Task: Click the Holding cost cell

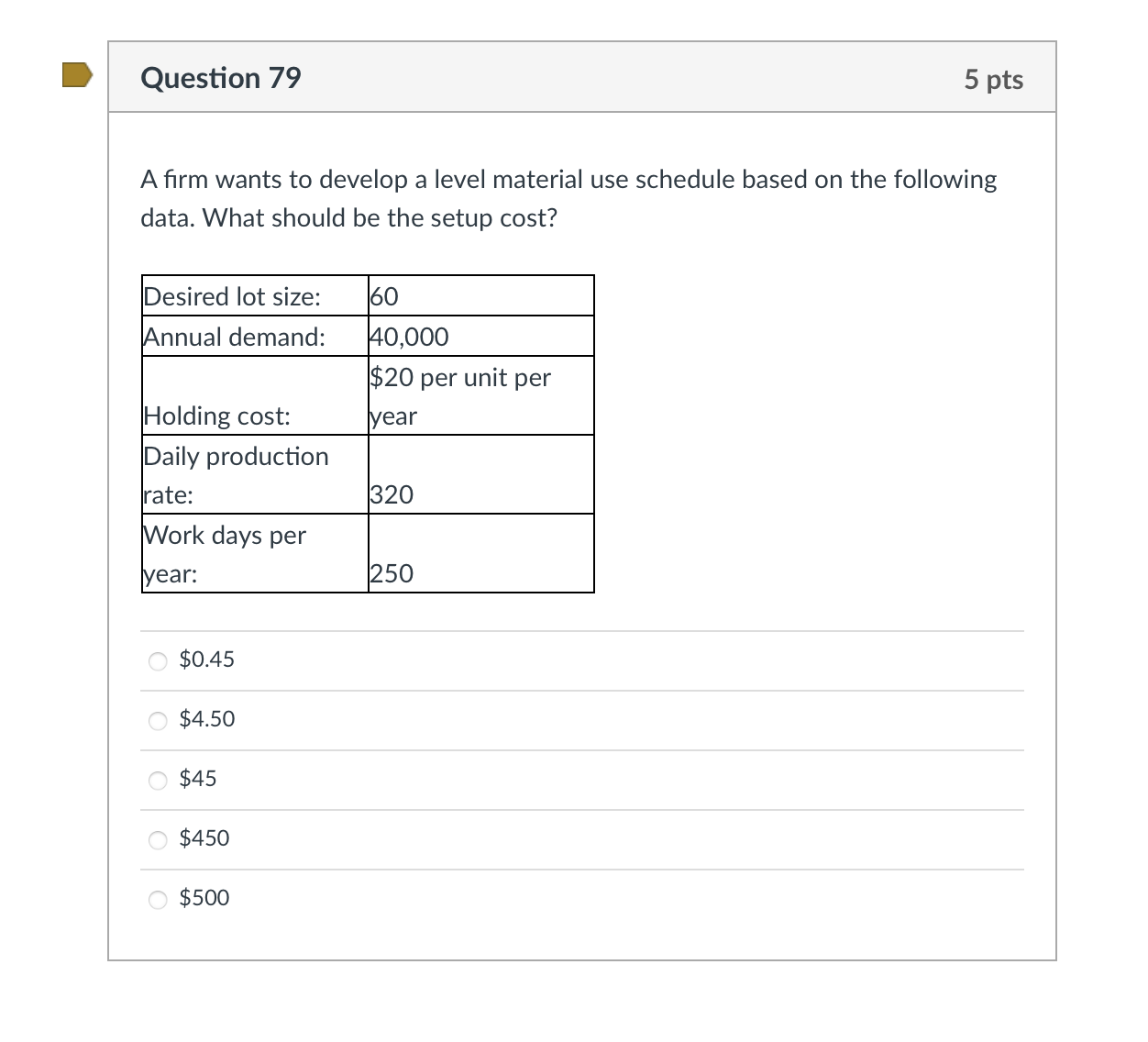Action: 217,416
